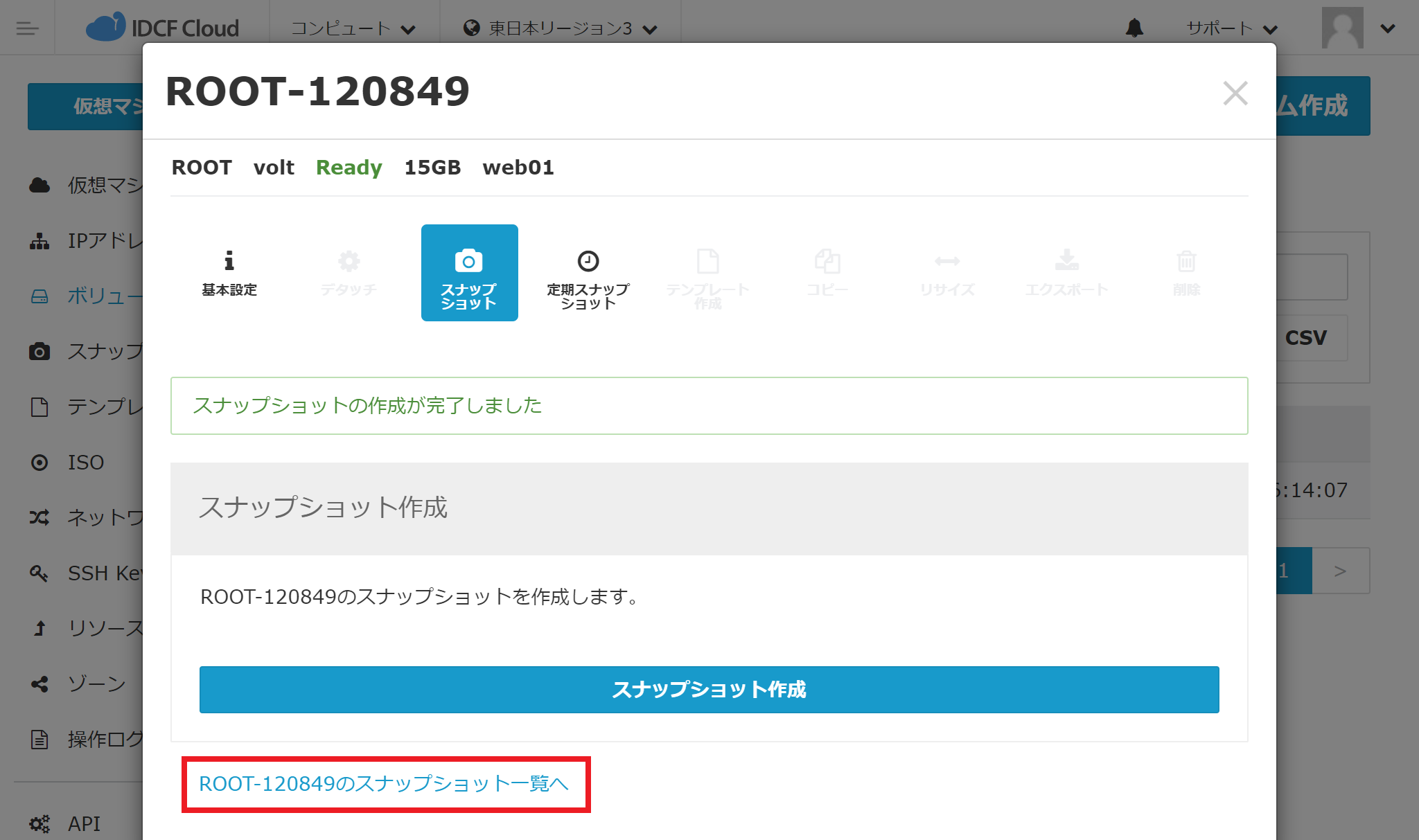Follow the ROOT-120849のスナップショット一覧へ link
This screenshot has height=840, width=1419.
pyautogui.click(x=383, y=784)
